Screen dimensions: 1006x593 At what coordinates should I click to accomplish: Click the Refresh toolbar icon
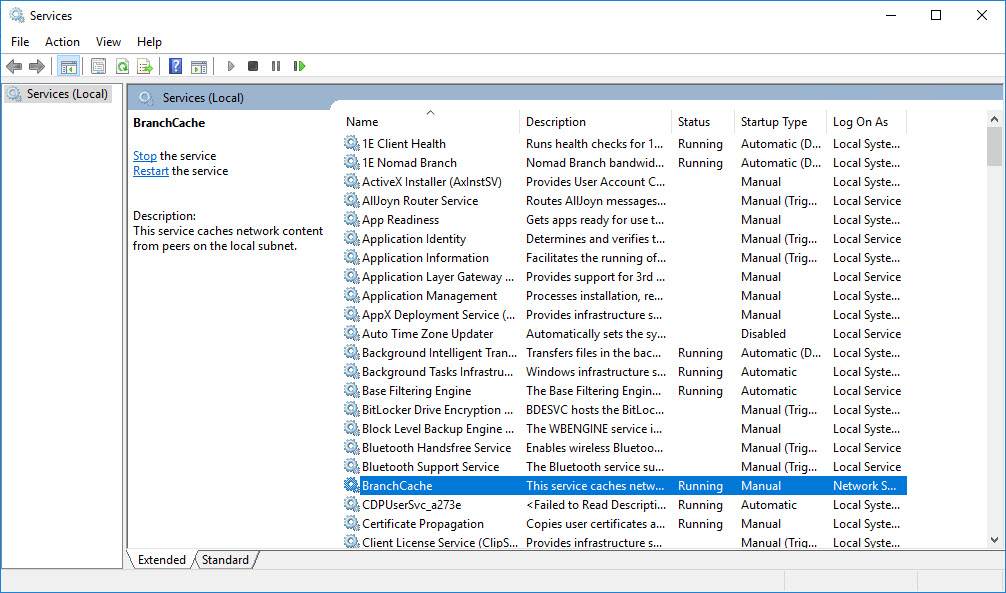click(x=121, y=66)
